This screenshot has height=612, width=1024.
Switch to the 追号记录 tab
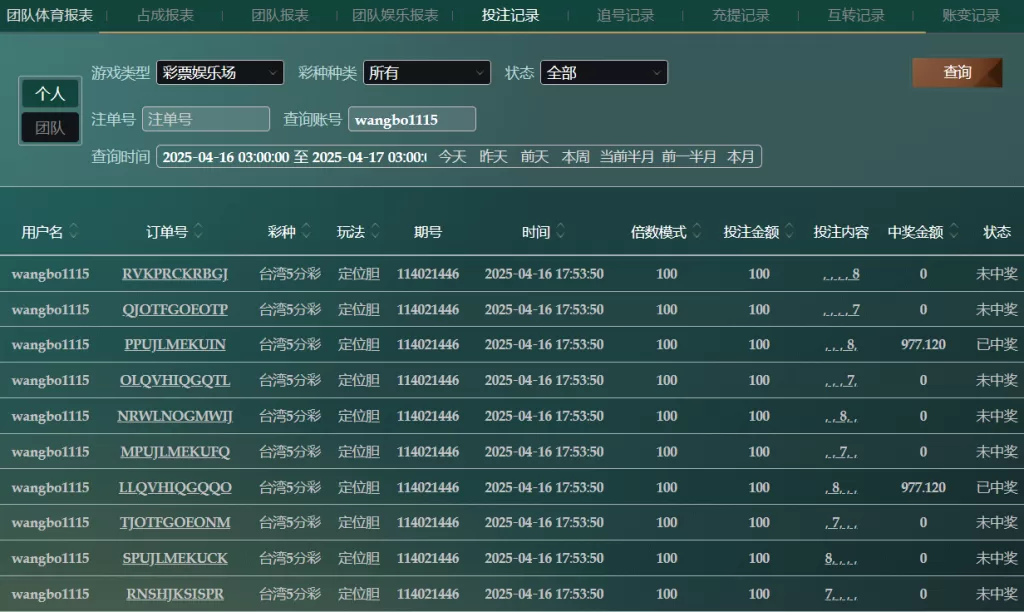point(625,15)
